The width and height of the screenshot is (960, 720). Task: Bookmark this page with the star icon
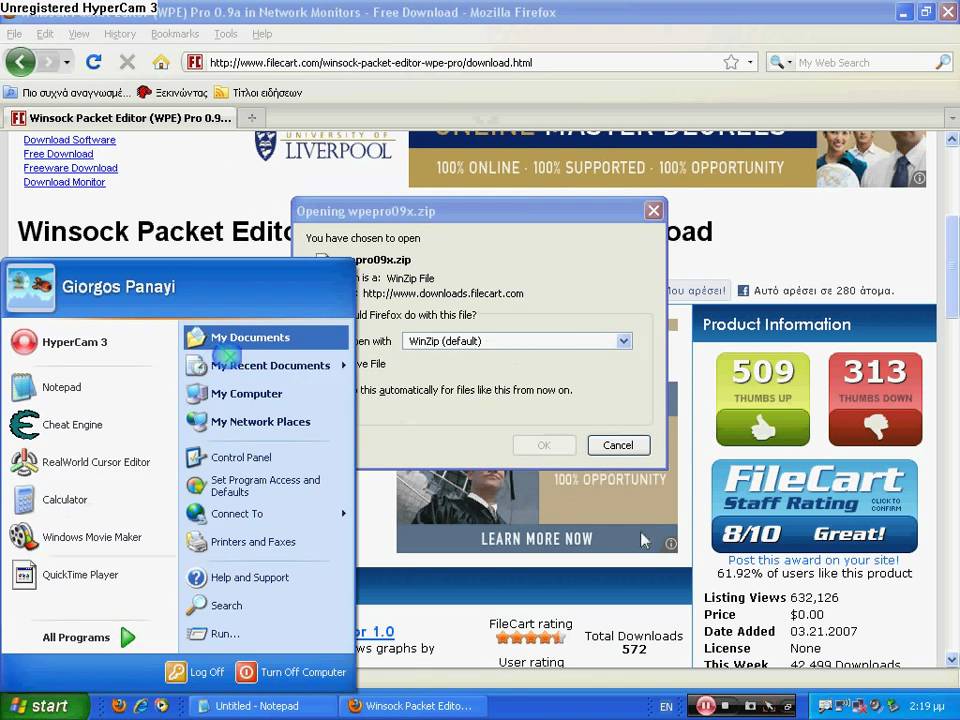(x=731, y=62)
